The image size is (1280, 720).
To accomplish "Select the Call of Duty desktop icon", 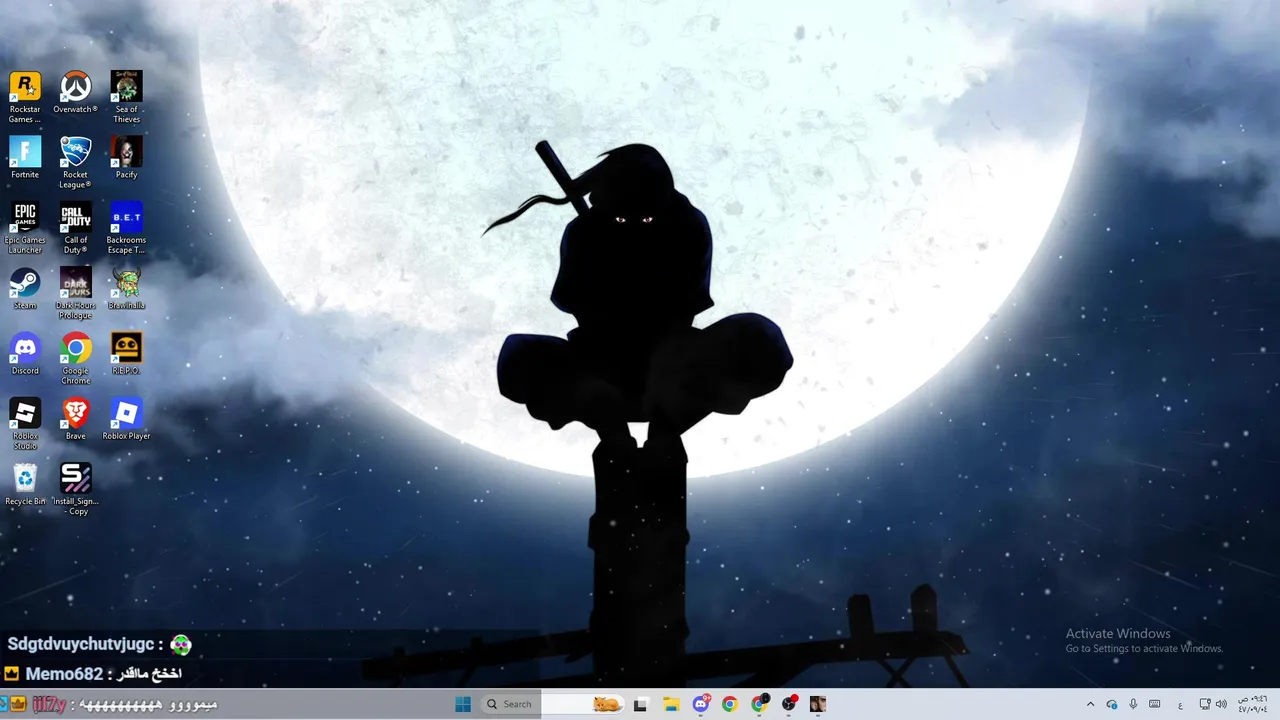I will click(75, 227).
